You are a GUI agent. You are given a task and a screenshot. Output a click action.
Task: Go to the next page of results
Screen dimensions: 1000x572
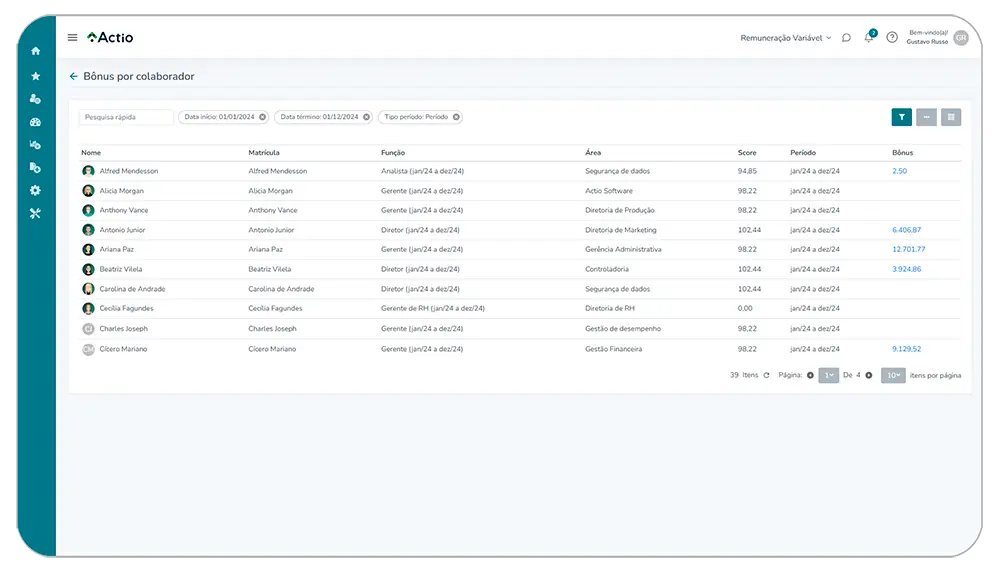coord(869,375)
